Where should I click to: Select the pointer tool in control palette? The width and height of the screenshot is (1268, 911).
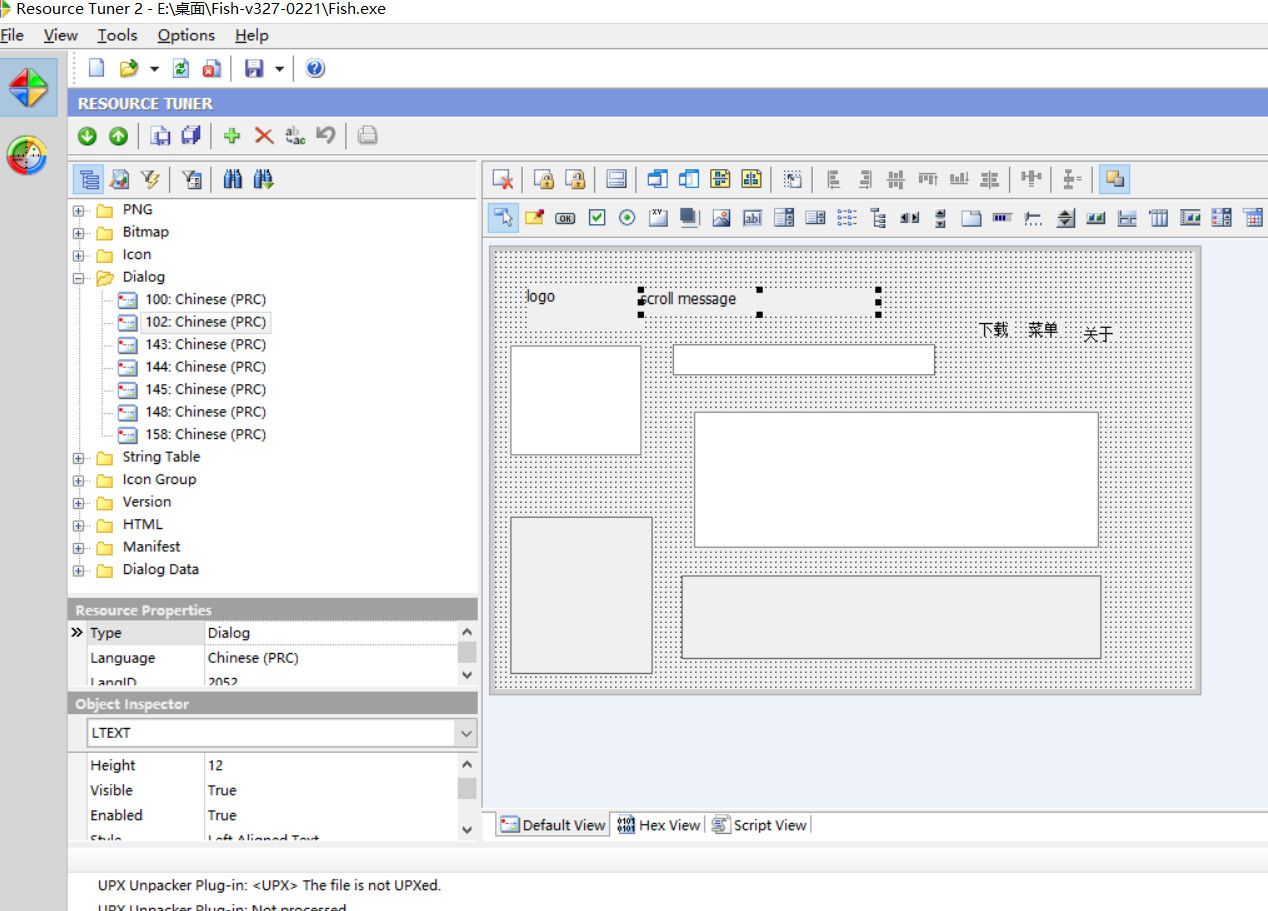click(x=503, y=217)
